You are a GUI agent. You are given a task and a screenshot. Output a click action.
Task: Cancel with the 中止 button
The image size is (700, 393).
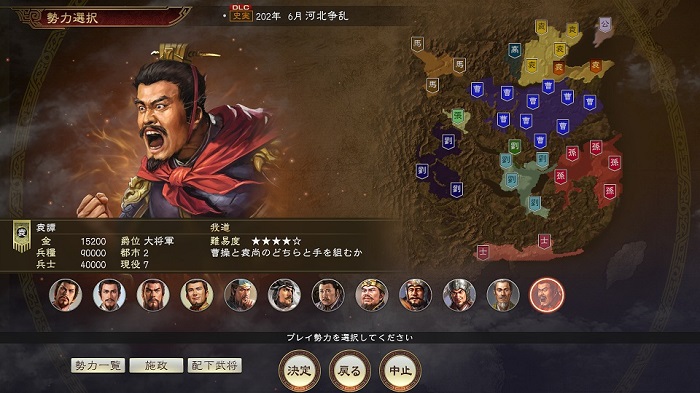click(400, 370)
